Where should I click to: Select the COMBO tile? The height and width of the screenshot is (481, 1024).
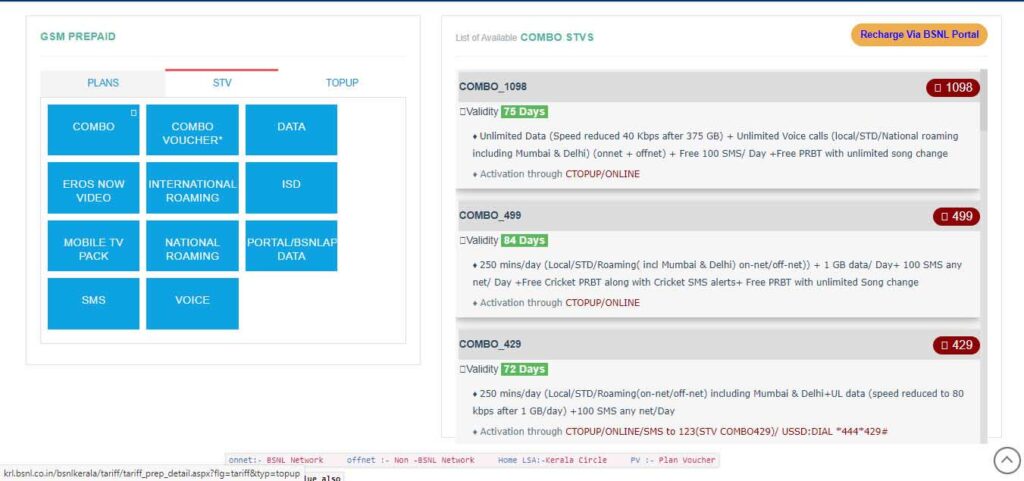[93, 129]
